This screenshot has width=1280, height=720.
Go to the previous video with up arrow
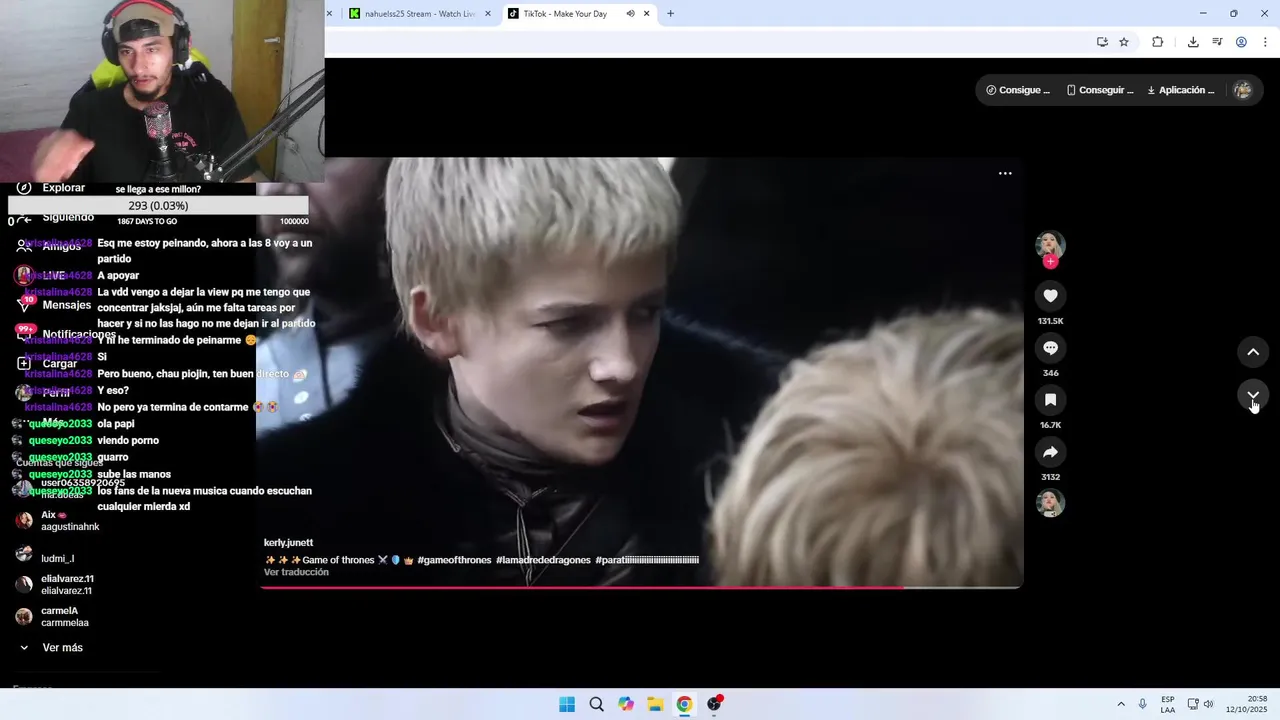[x=1253, y=352]
